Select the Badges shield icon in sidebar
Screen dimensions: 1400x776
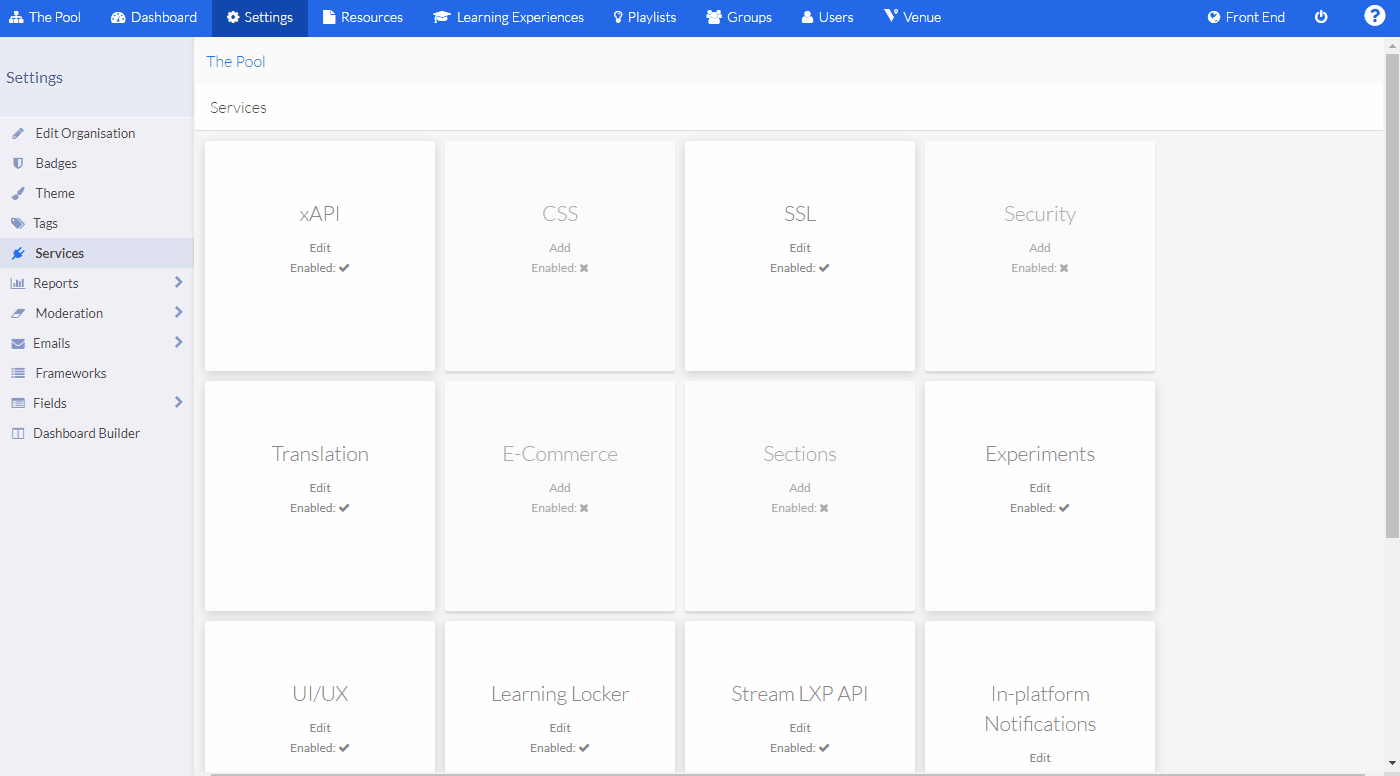tap(16, 162)
